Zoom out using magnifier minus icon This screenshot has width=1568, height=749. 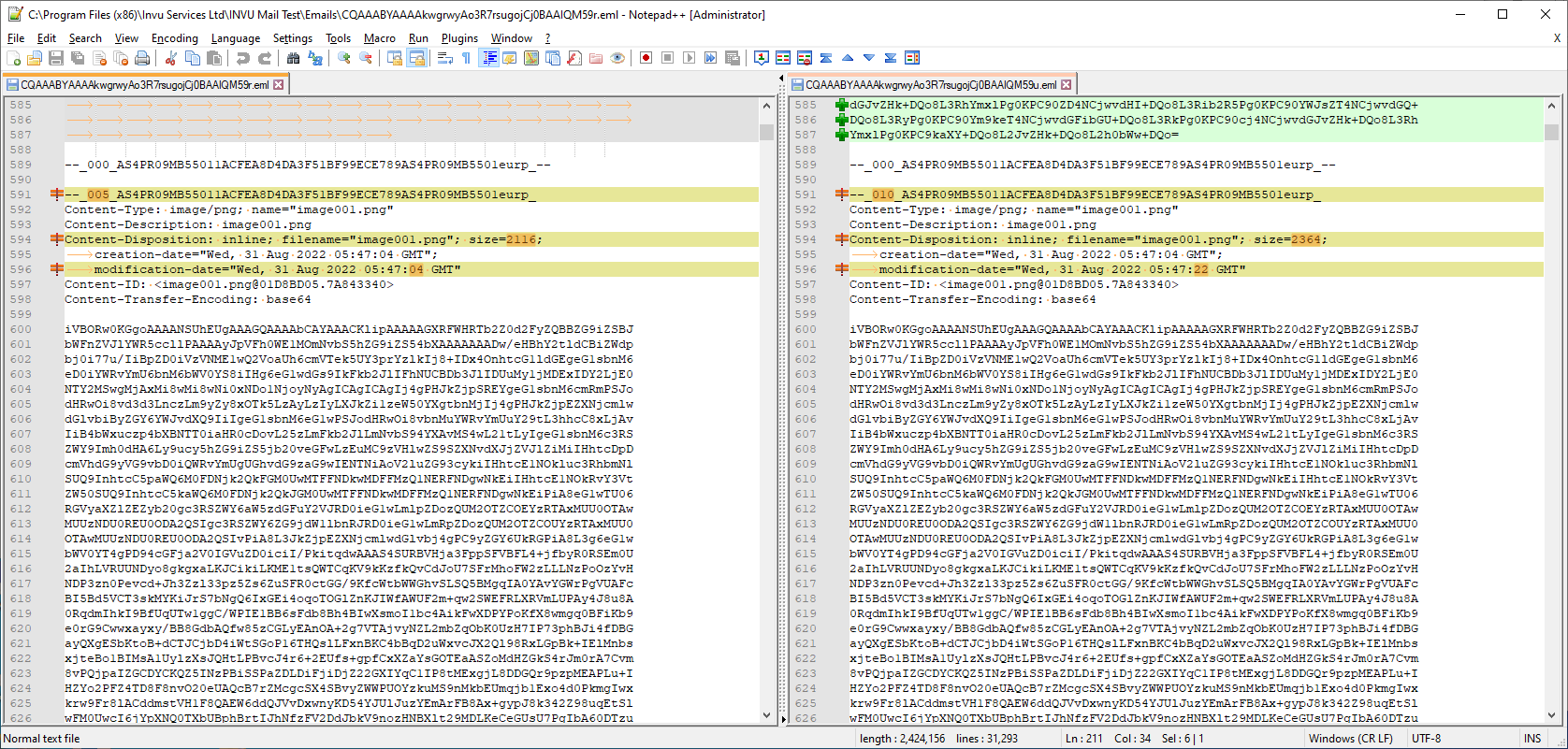366,58
